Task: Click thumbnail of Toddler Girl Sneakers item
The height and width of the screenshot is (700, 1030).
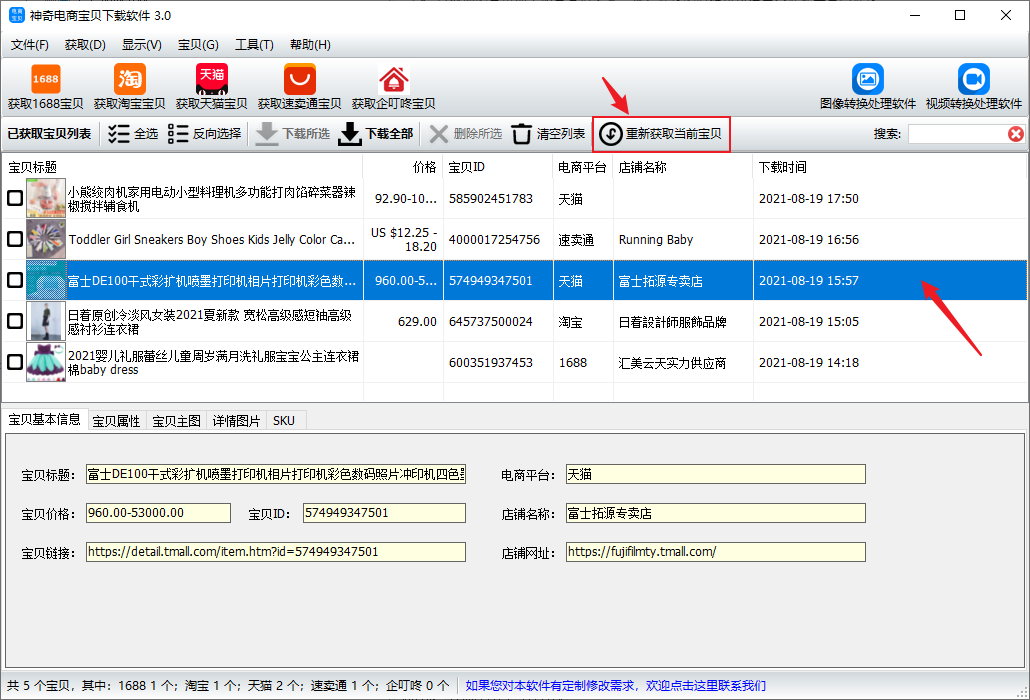Action: coord(46,239)
